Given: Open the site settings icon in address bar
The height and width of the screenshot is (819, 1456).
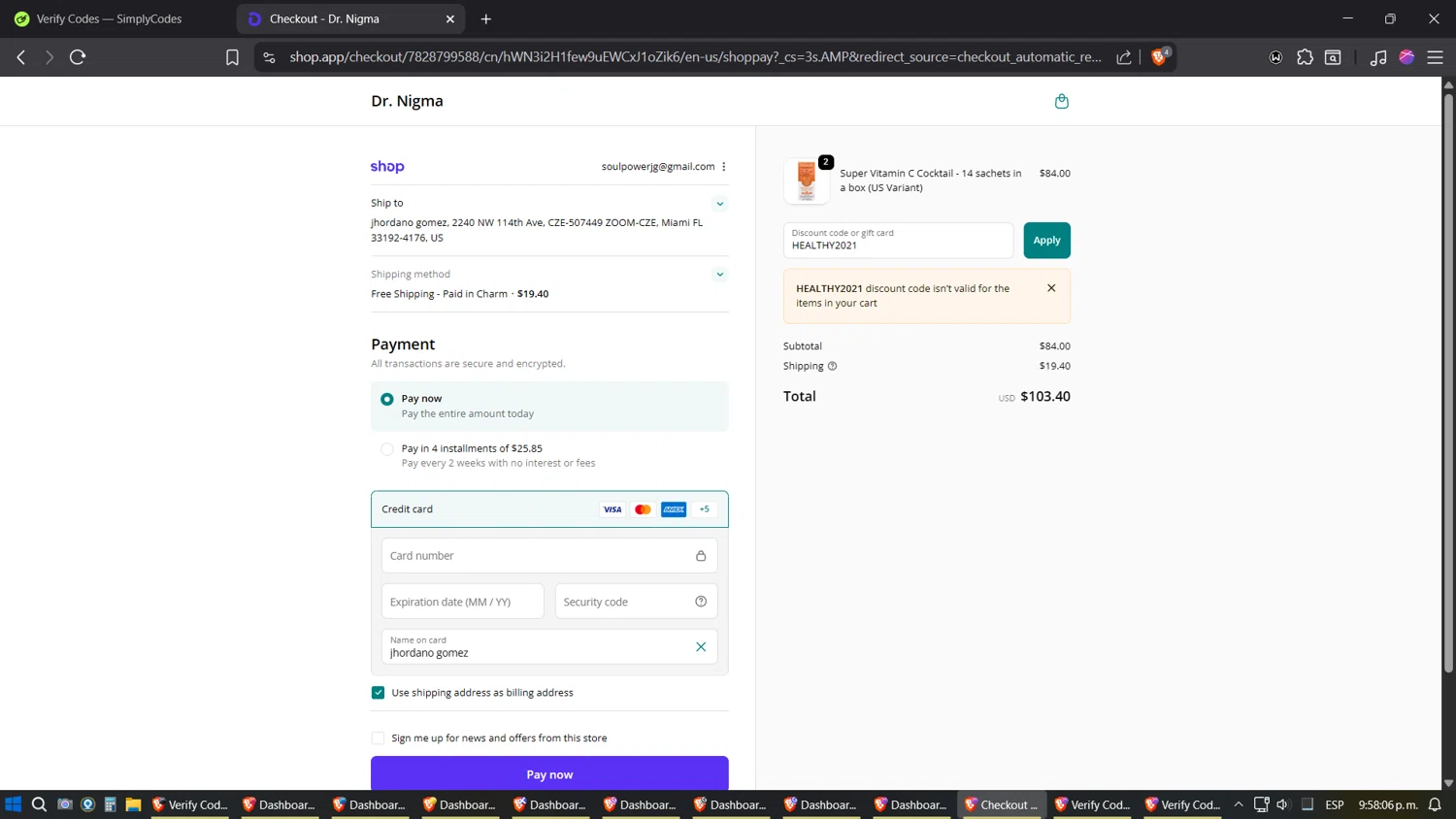Looking at the screenshot, I should (270, 57).
